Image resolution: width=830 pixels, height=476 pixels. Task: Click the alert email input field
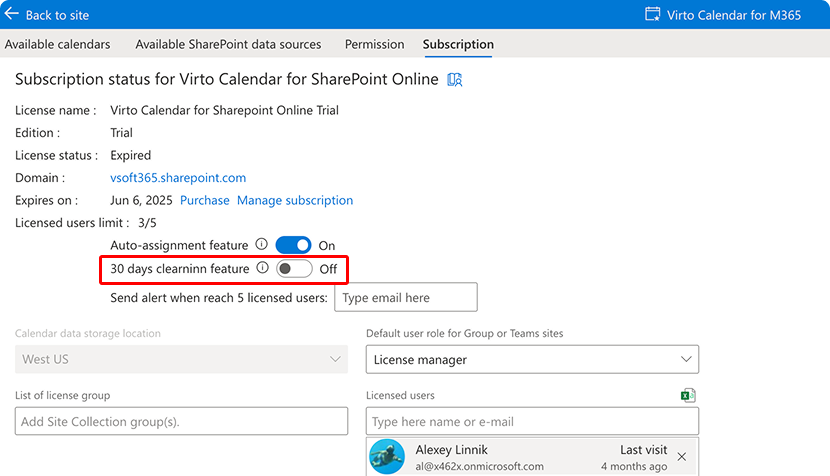[405, 297]
